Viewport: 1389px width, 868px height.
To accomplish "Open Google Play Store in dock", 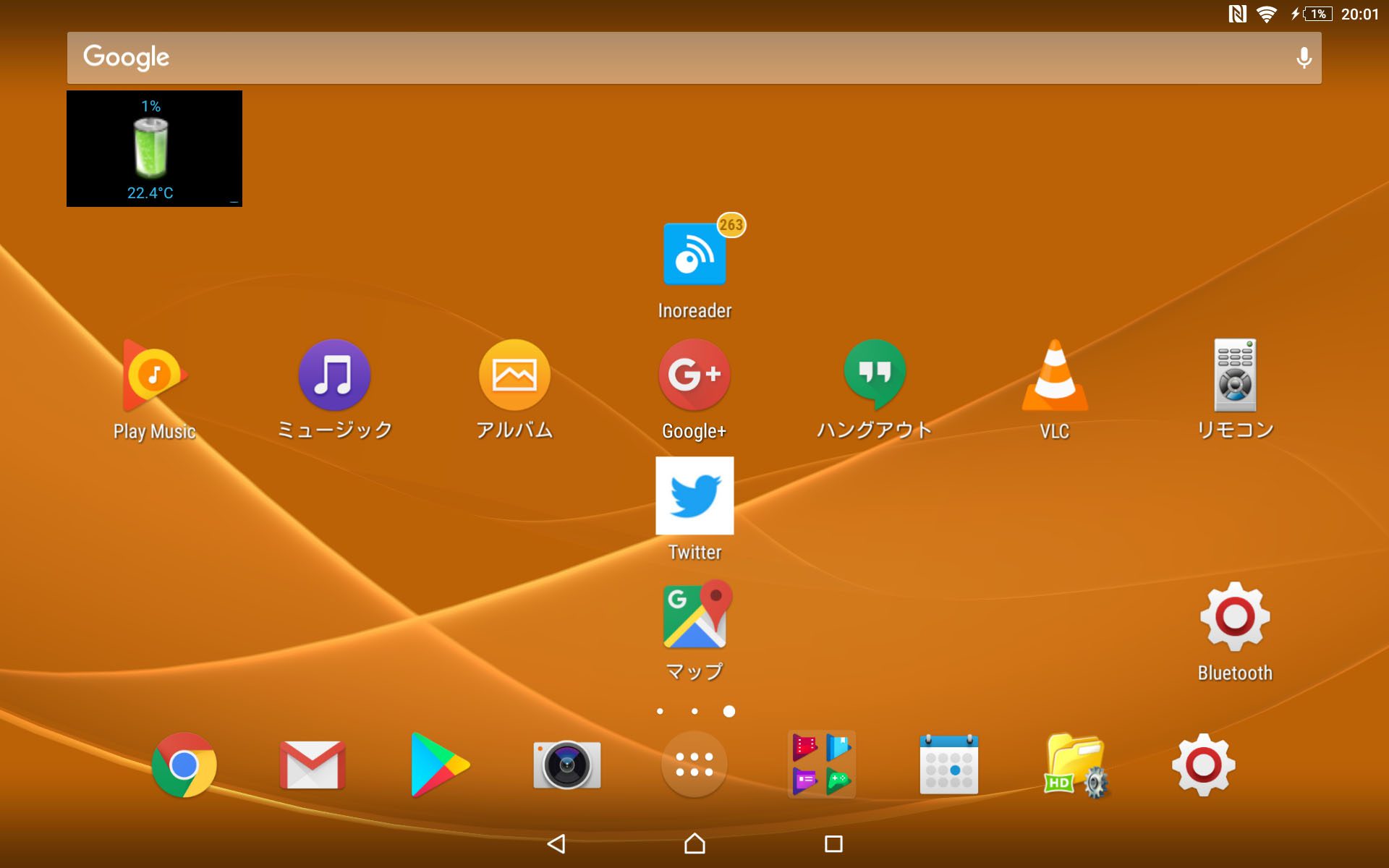I will [x=439, y=765].
